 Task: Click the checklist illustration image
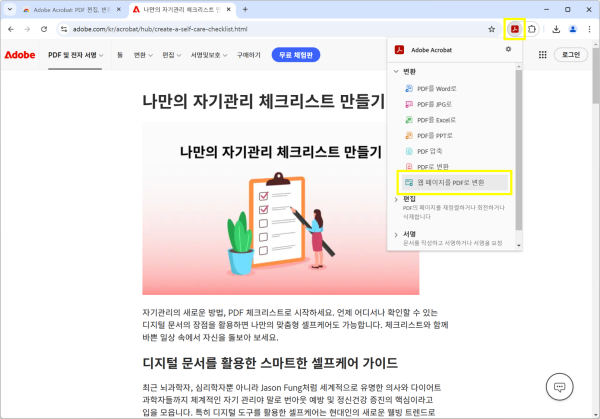(x=280, y=209)
